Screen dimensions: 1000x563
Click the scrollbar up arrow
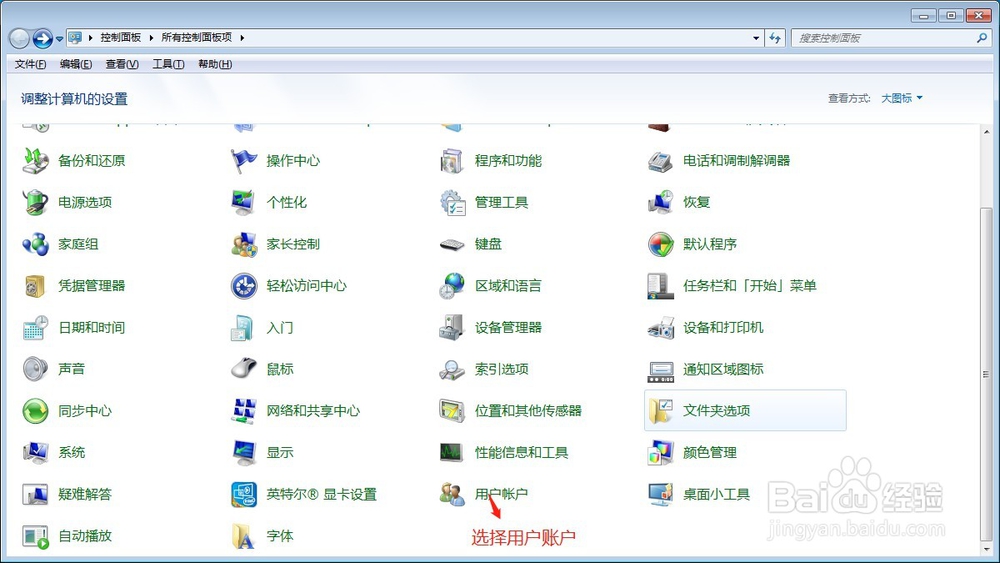coord(987,132)
